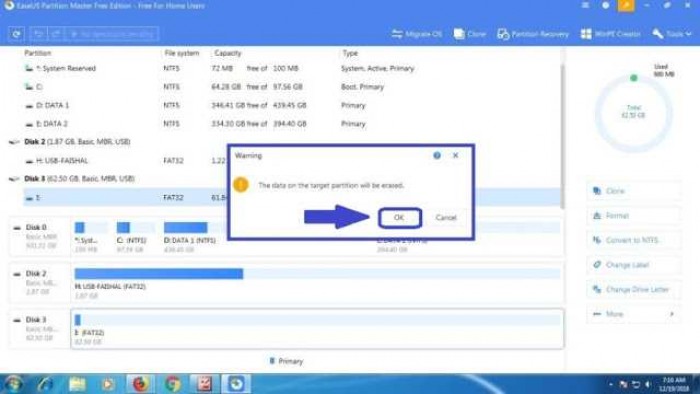Click the redo arrow in toolbar
Image resolution: width=700 pixels, height=394 pixels.
[x=55, y=34]
